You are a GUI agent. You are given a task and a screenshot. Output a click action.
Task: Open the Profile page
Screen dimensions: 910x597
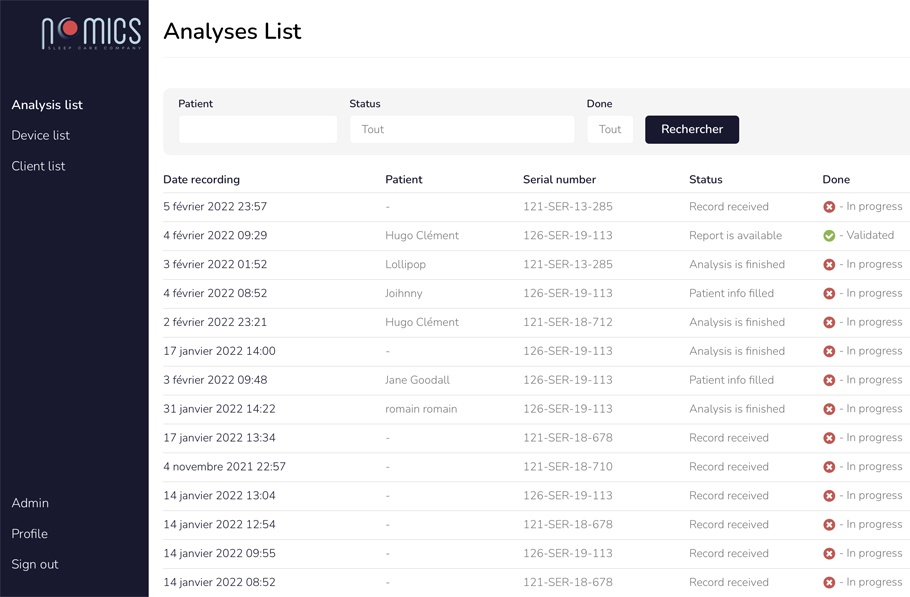[30, 534]
